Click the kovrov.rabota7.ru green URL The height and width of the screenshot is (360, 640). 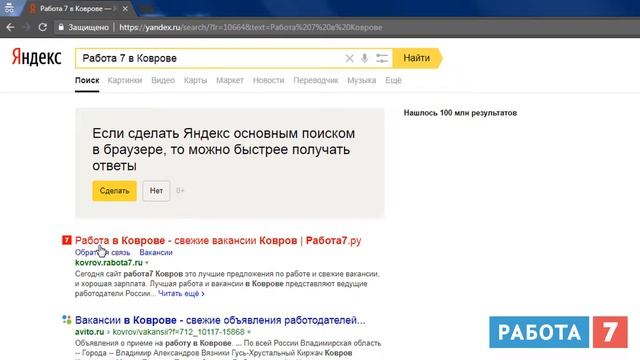(109, 262)
